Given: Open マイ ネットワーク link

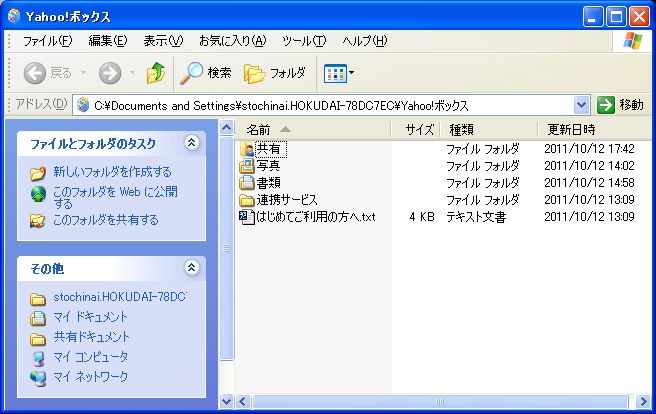Looking at the screenshot, I should 90,377.
